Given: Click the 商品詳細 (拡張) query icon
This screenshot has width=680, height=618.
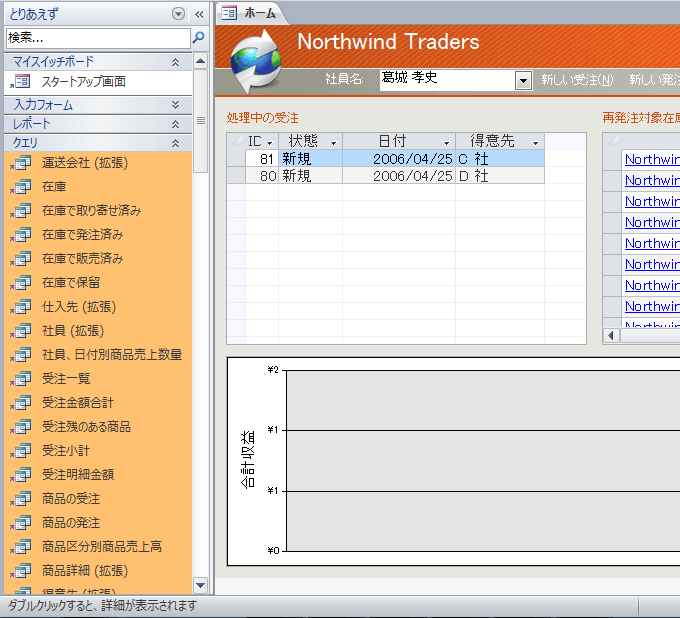Looking at the screenshot, I should [21, 571].
